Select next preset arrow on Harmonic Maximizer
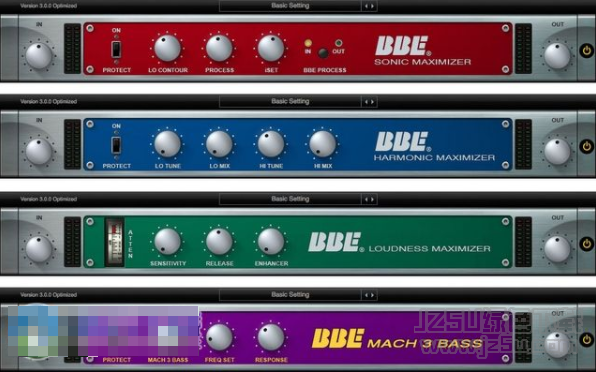Viewport: 596px width, 372px height. point(372,102)
